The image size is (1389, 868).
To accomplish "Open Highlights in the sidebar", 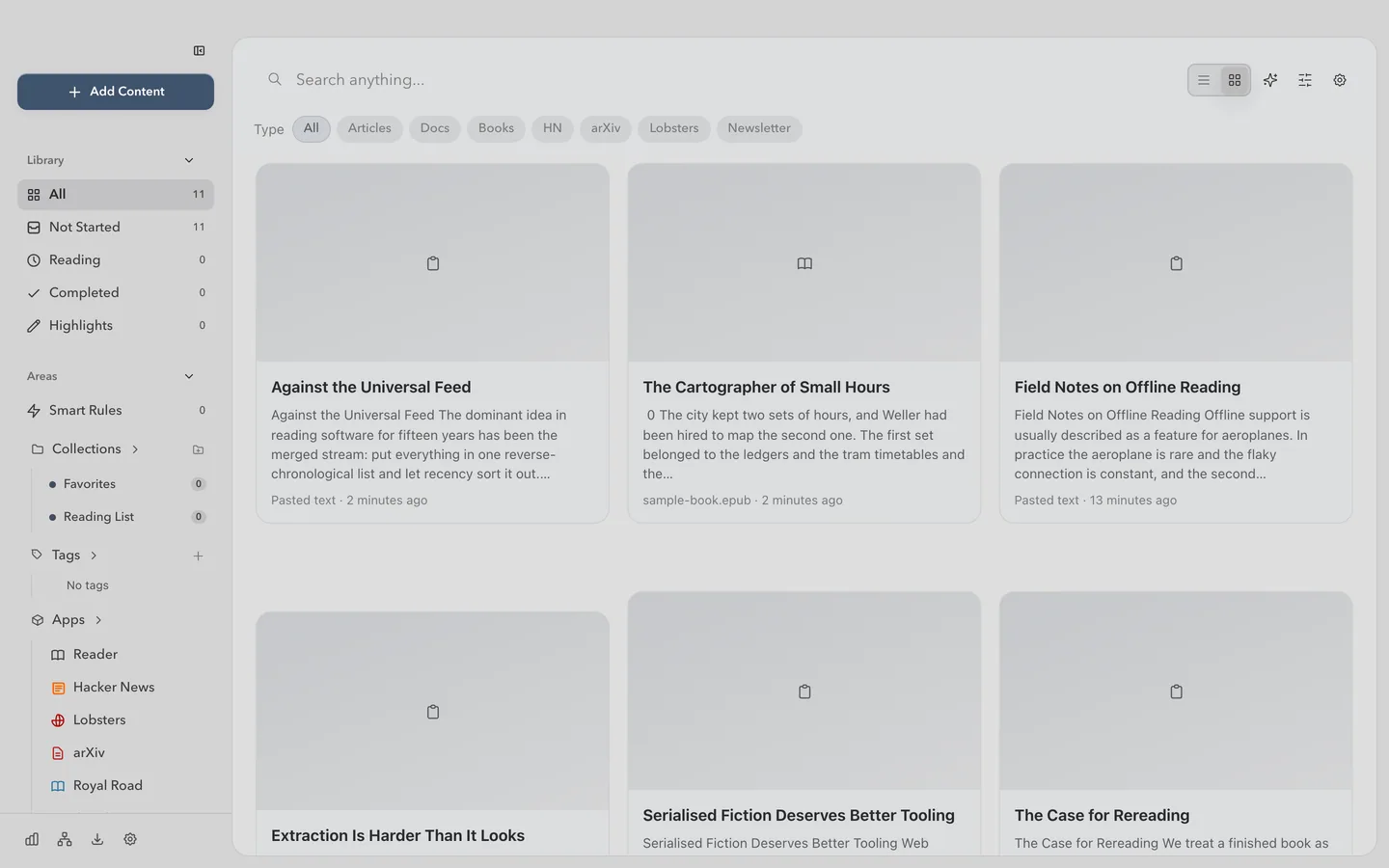I will coord(116,325).
